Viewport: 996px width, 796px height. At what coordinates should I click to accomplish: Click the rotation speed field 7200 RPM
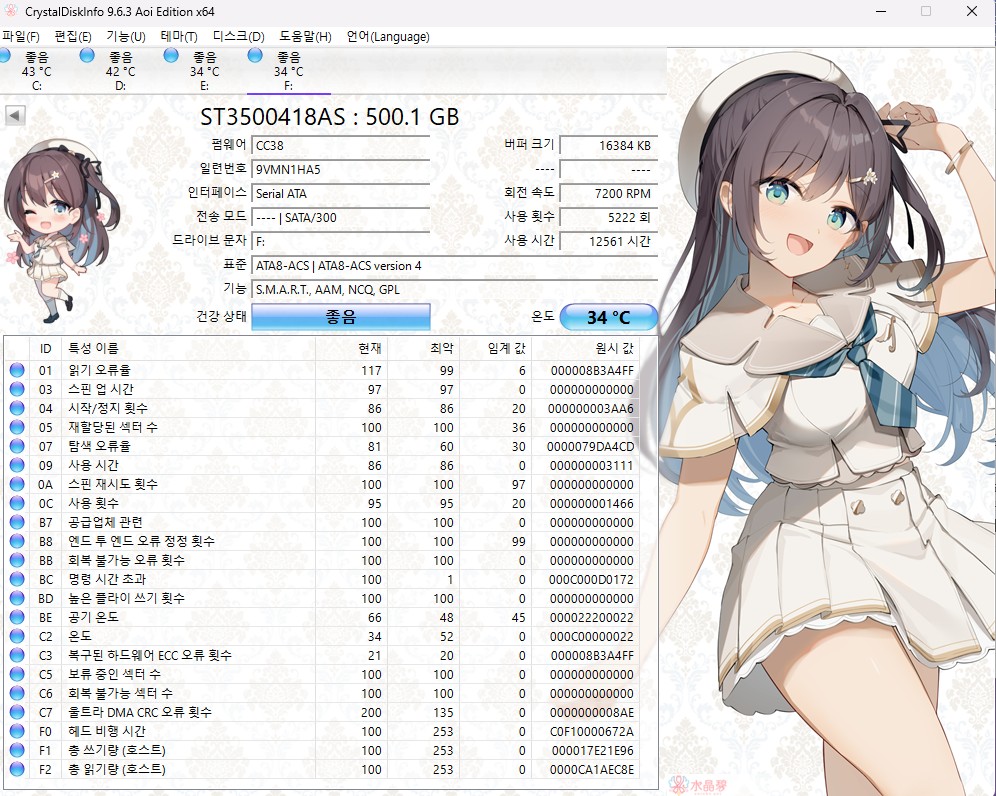[x=609, y=193]
